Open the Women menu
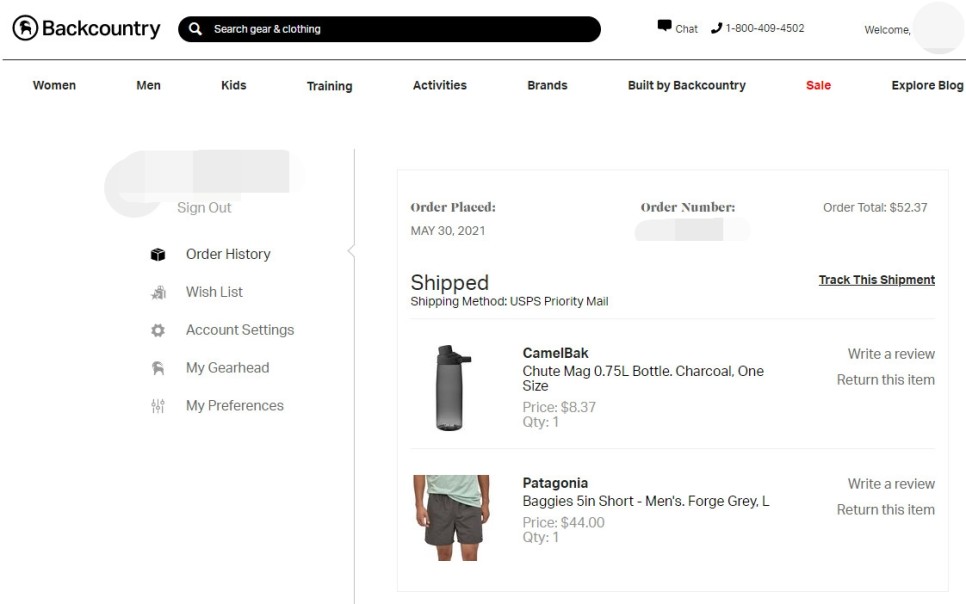The height and width of the screenshot is (604, 966). point(54,85)
